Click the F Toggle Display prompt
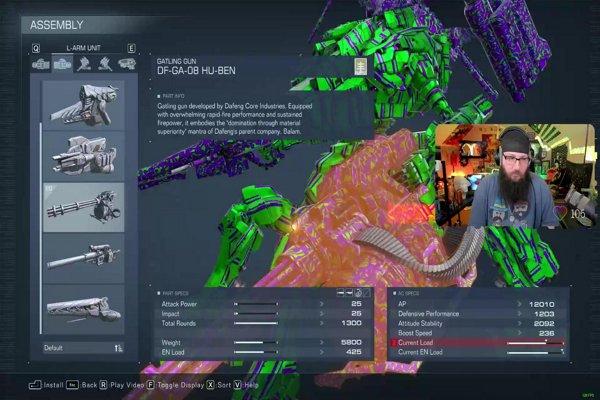Viewport: 600px width, 400px height. coord(175,385)
